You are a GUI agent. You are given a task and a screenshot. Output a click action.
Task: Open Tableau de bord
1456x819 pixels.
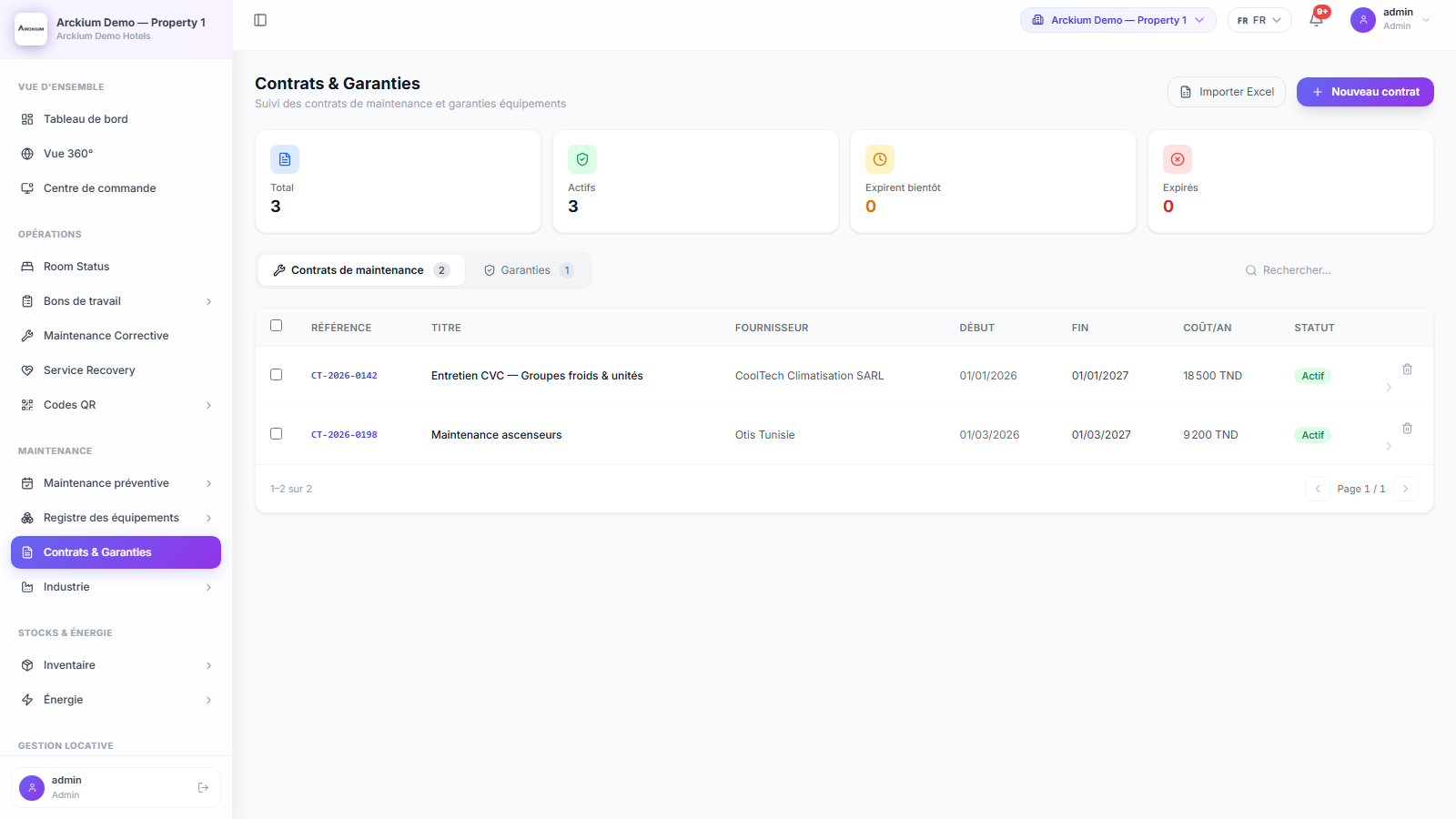(x=116, y=119)
